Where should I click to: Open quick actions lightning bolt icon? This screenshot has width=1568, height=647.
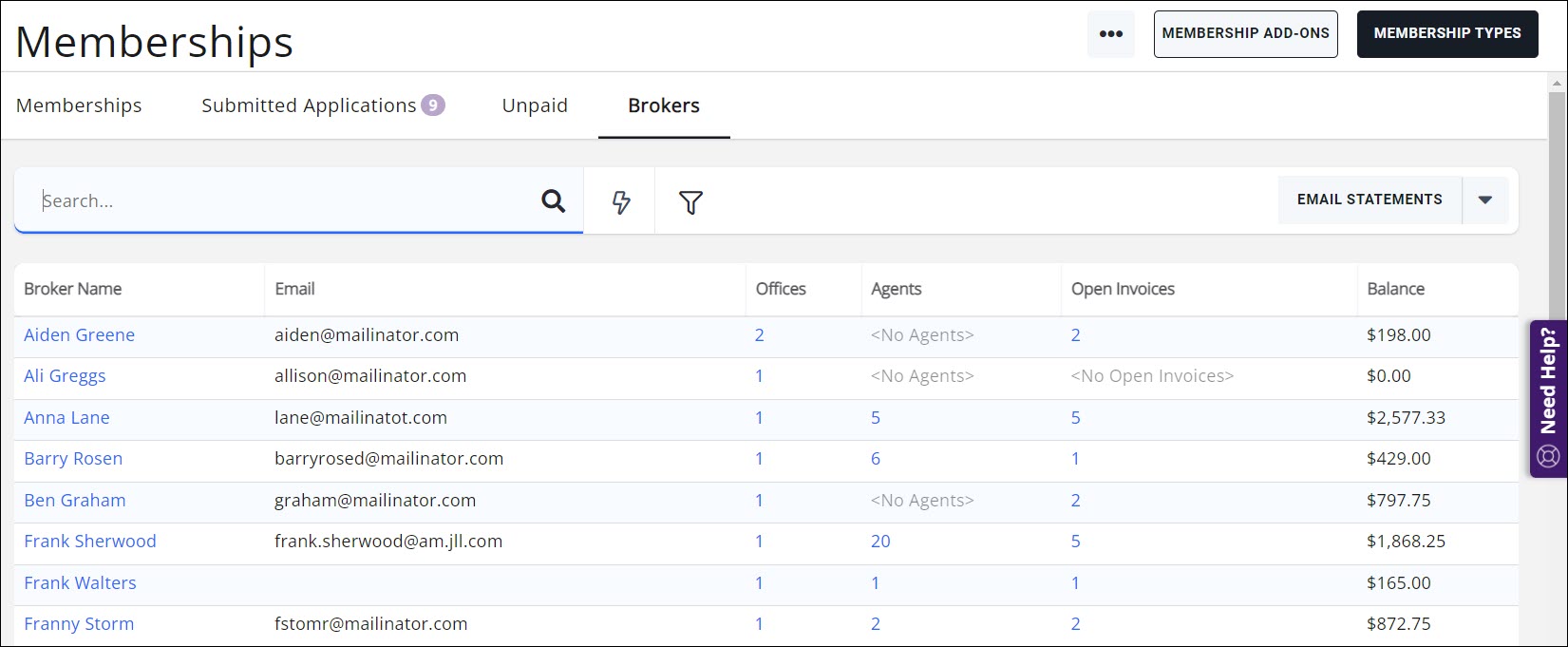click(x=620, y=201)
